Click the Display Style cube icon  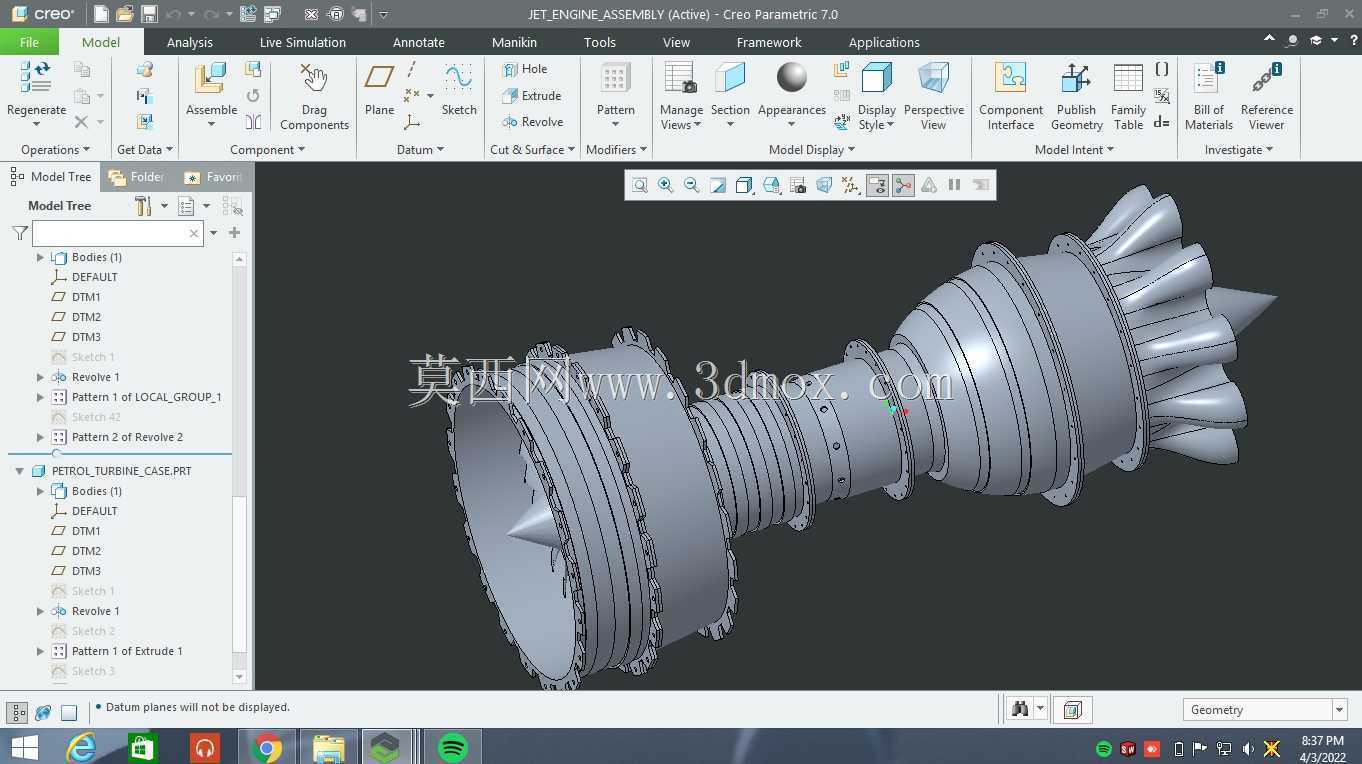(x=877, y=78)
